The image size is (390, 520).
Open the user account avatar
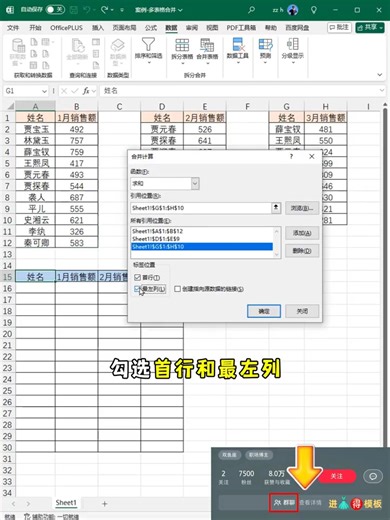(x=293, y=10)
